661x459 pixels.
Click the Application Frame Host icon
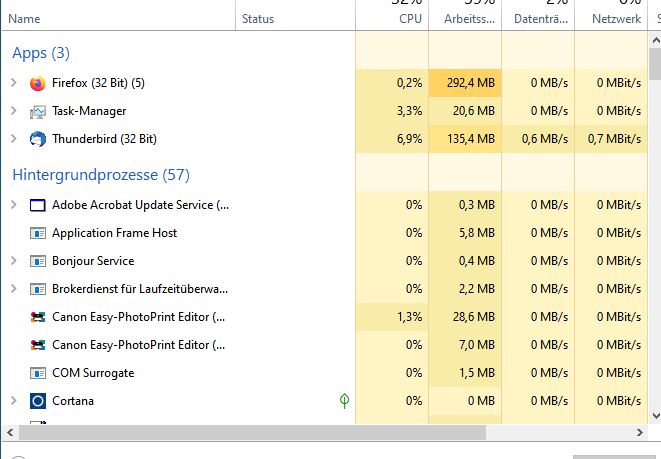pyautogui.click(x=38, y=233)
